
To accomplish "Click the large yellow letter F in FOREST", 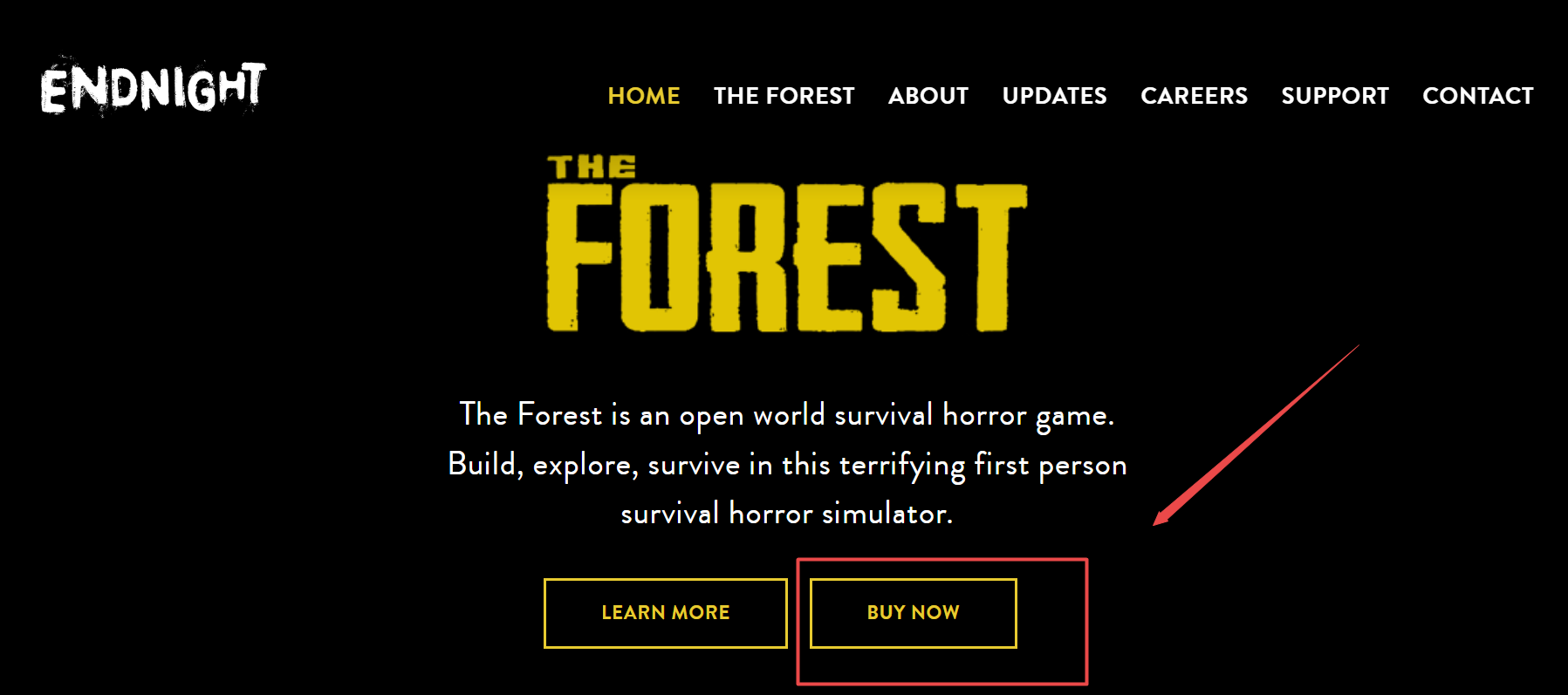I will (x=579, y=257).
